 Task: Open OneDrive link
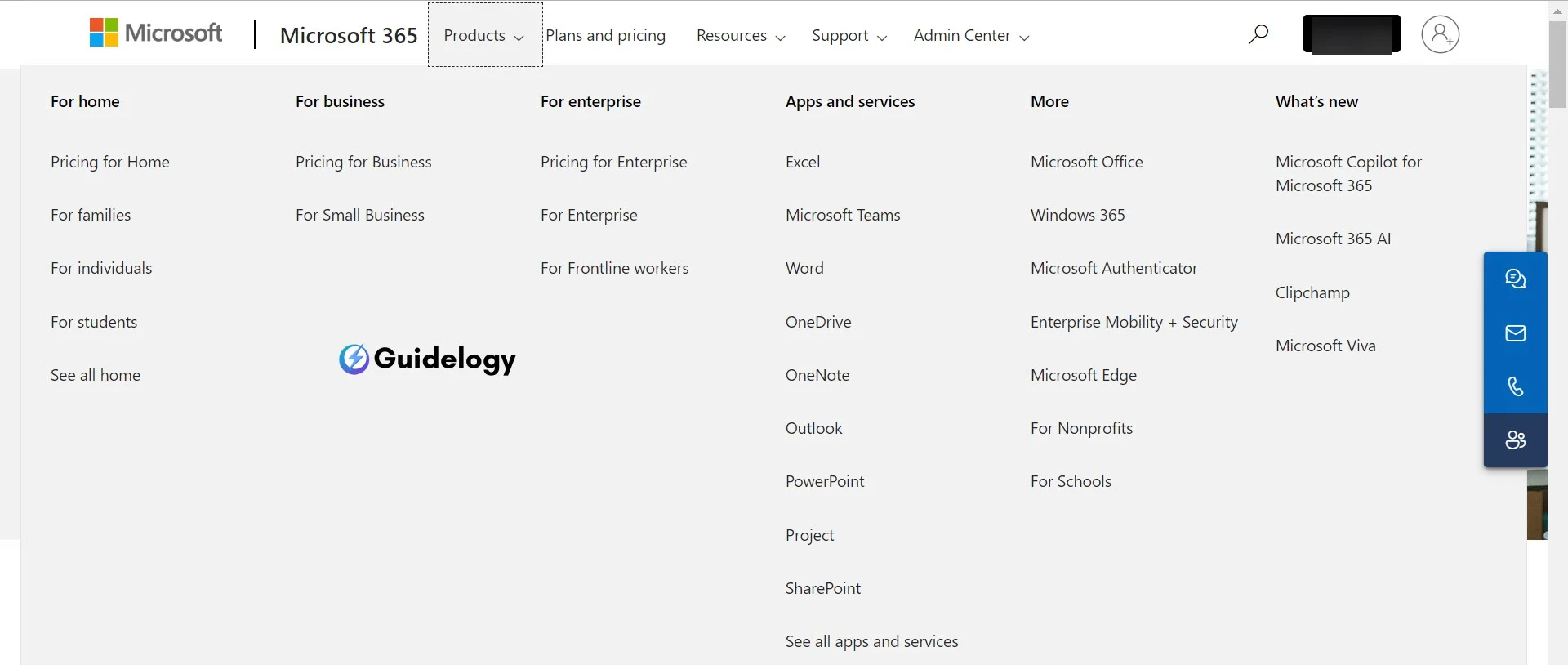pyautogui.click(x=818, y=322)
